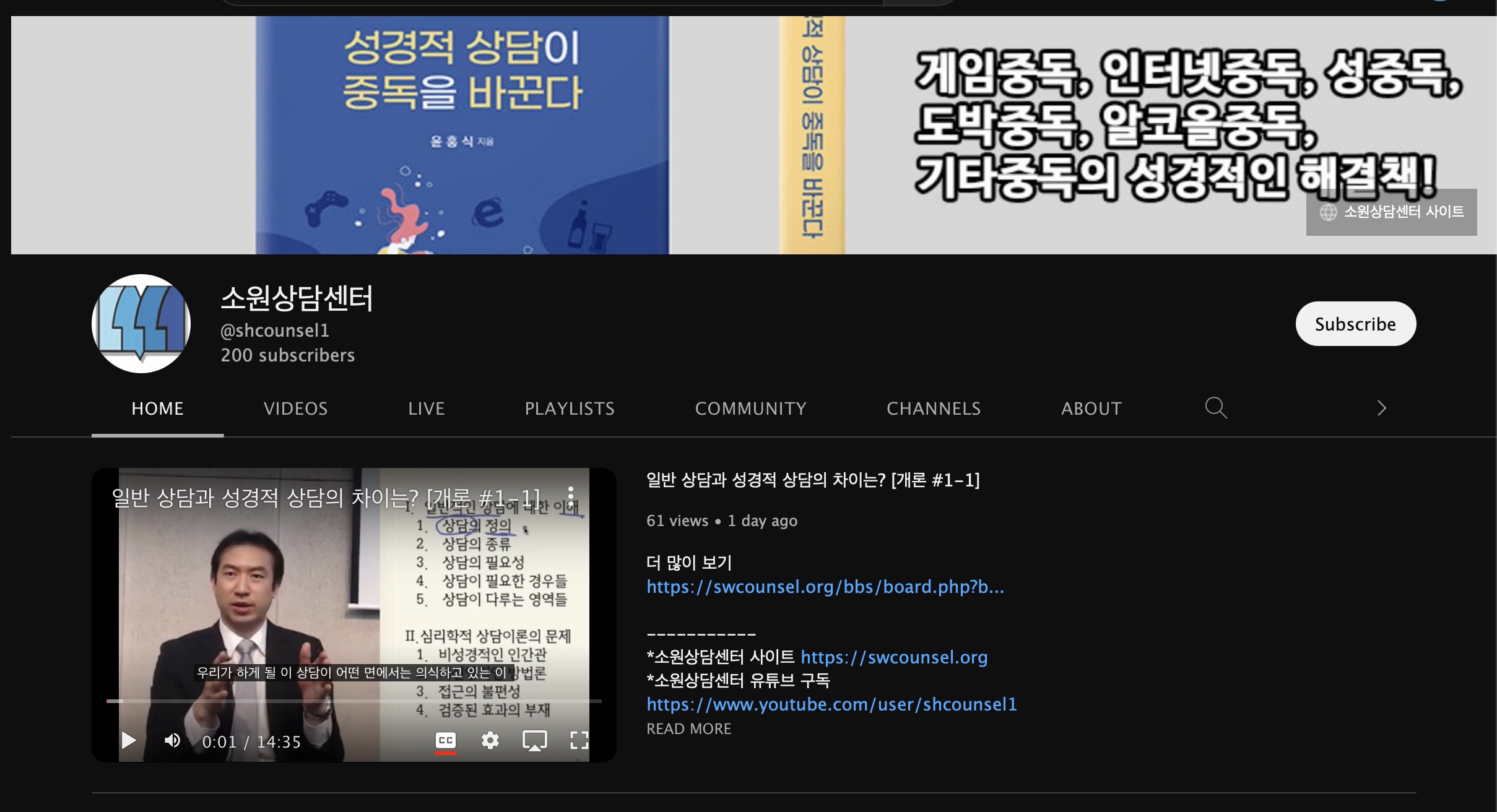The width and height of the screenshot is (1497, 812).
Task: Open 소원상담센터 사이트 banner link
Action: pyautogui.click(x=1391, y=212)
